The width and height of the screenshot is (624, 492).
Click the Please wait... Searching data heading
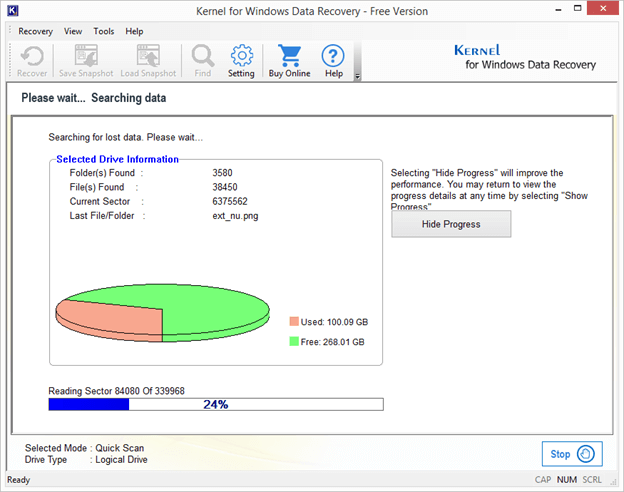[x=94, y=98]
